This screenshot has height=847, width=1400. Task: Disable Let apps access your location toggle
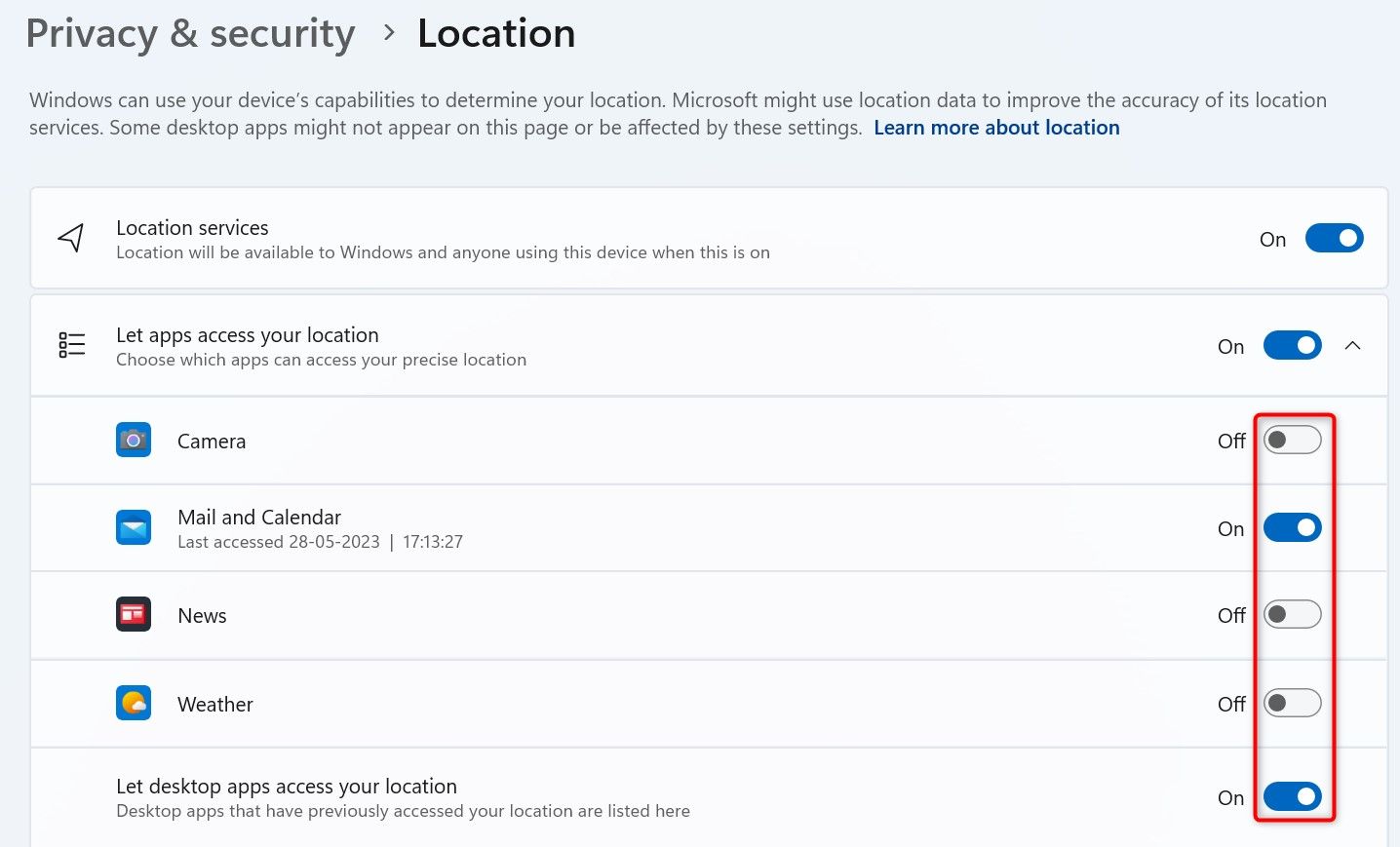pos(1292,346)
